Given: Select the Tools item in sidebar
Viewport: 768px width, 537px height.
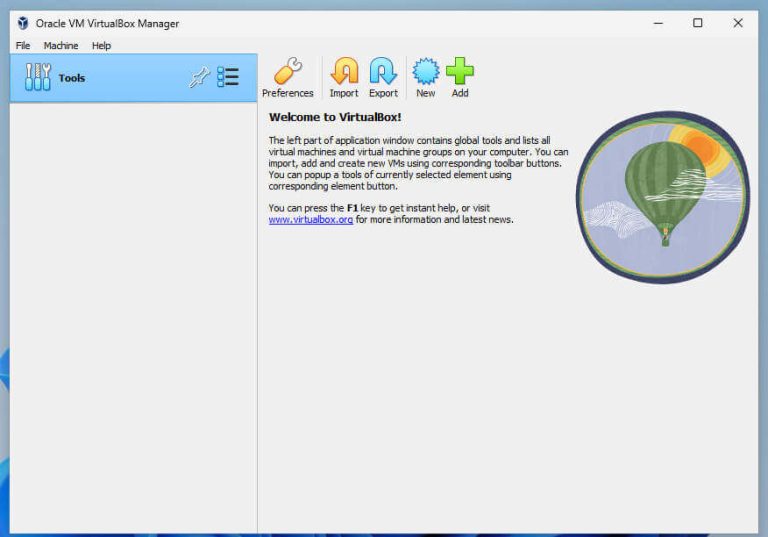Looking at the screenshot, I should pyautogui.click(x=133, y=78).
